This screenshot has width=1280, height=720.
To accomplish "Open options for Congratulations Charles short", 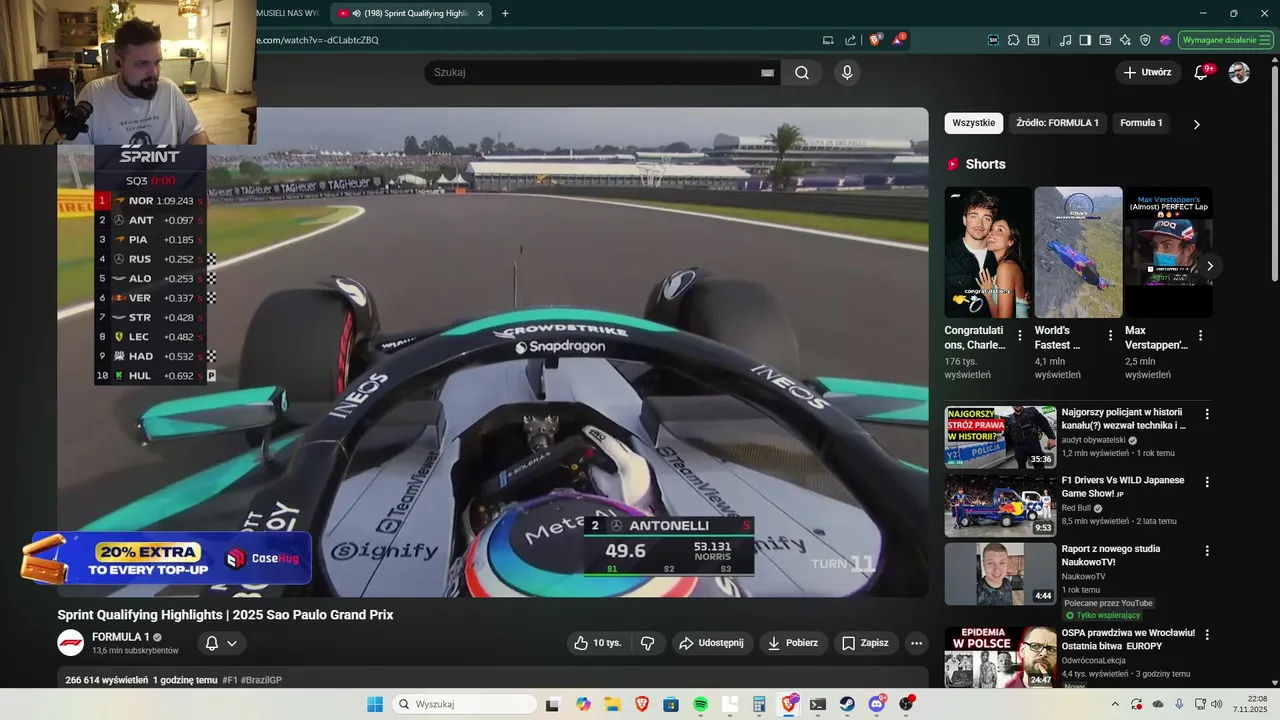I will (x=1020, y=336).
